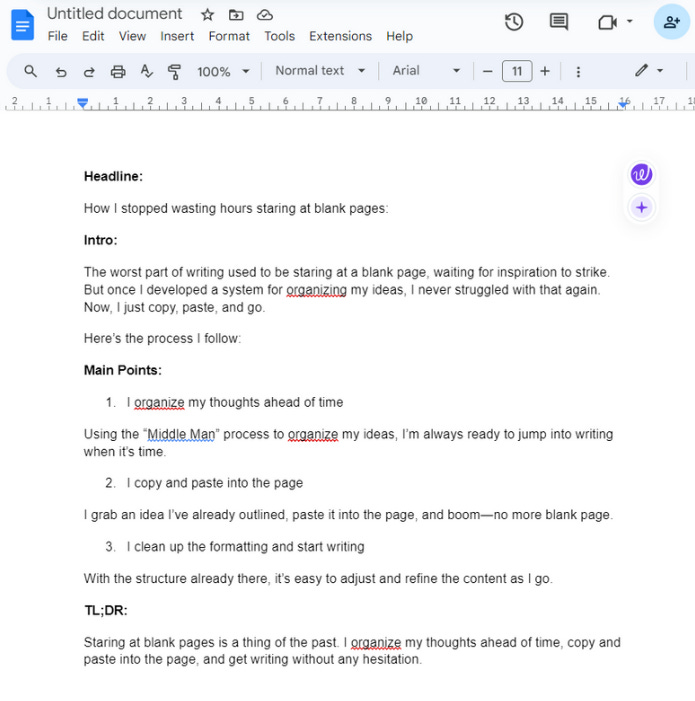Undo last action
The image size is (695, 701).
coord(61,72)
